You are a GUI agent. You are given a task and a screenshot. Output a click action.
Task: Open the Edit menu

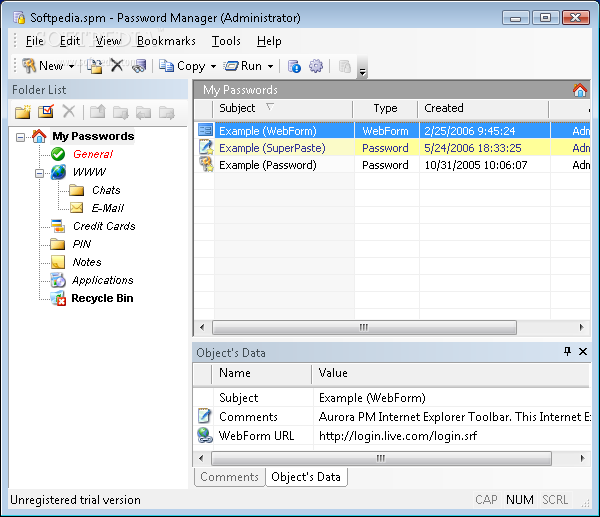tap(70, 41)
